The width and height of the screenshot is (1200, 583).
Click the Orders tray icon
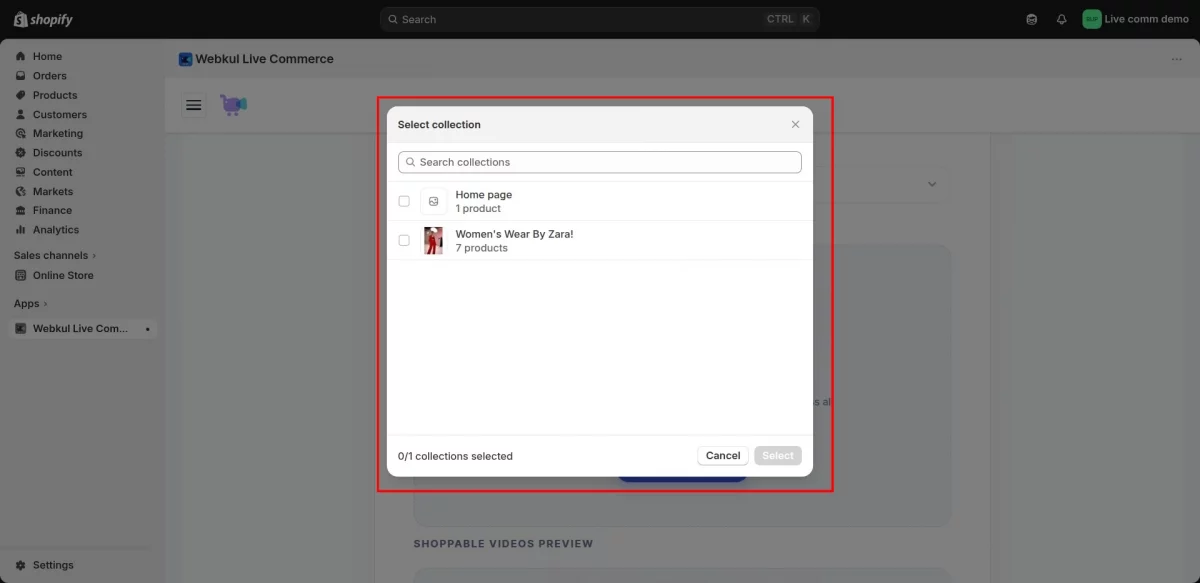21,76
